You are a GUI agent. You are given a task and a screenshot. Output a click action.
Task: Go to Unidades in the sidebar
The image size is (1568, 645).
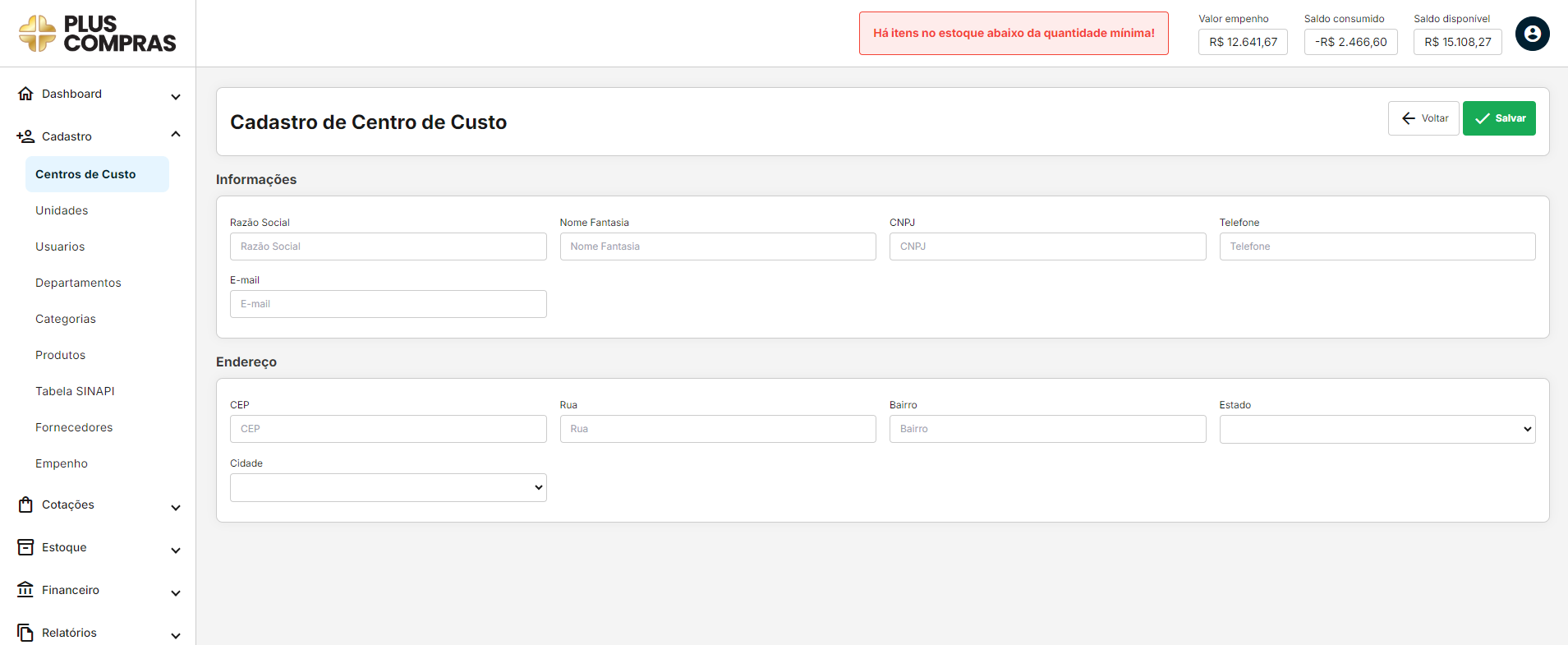[x=62, y=210]
